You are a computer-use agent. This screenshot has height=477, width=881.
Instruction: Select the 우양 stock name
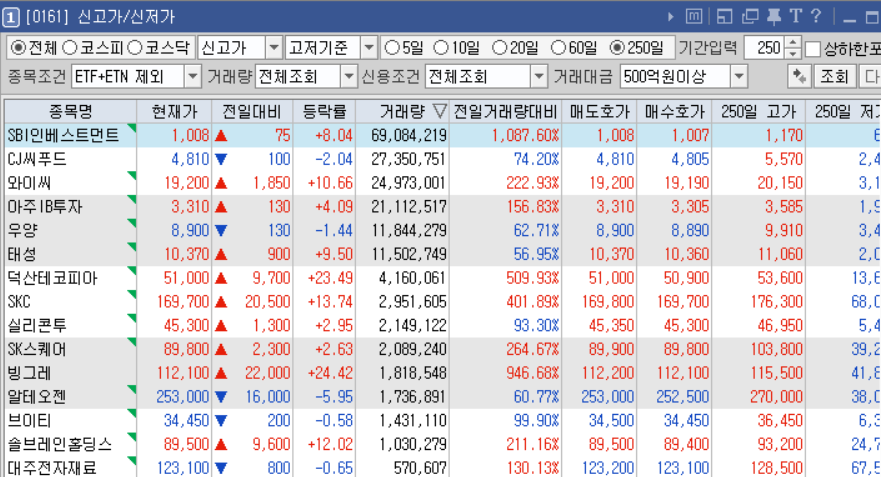(x=22, y=231)
